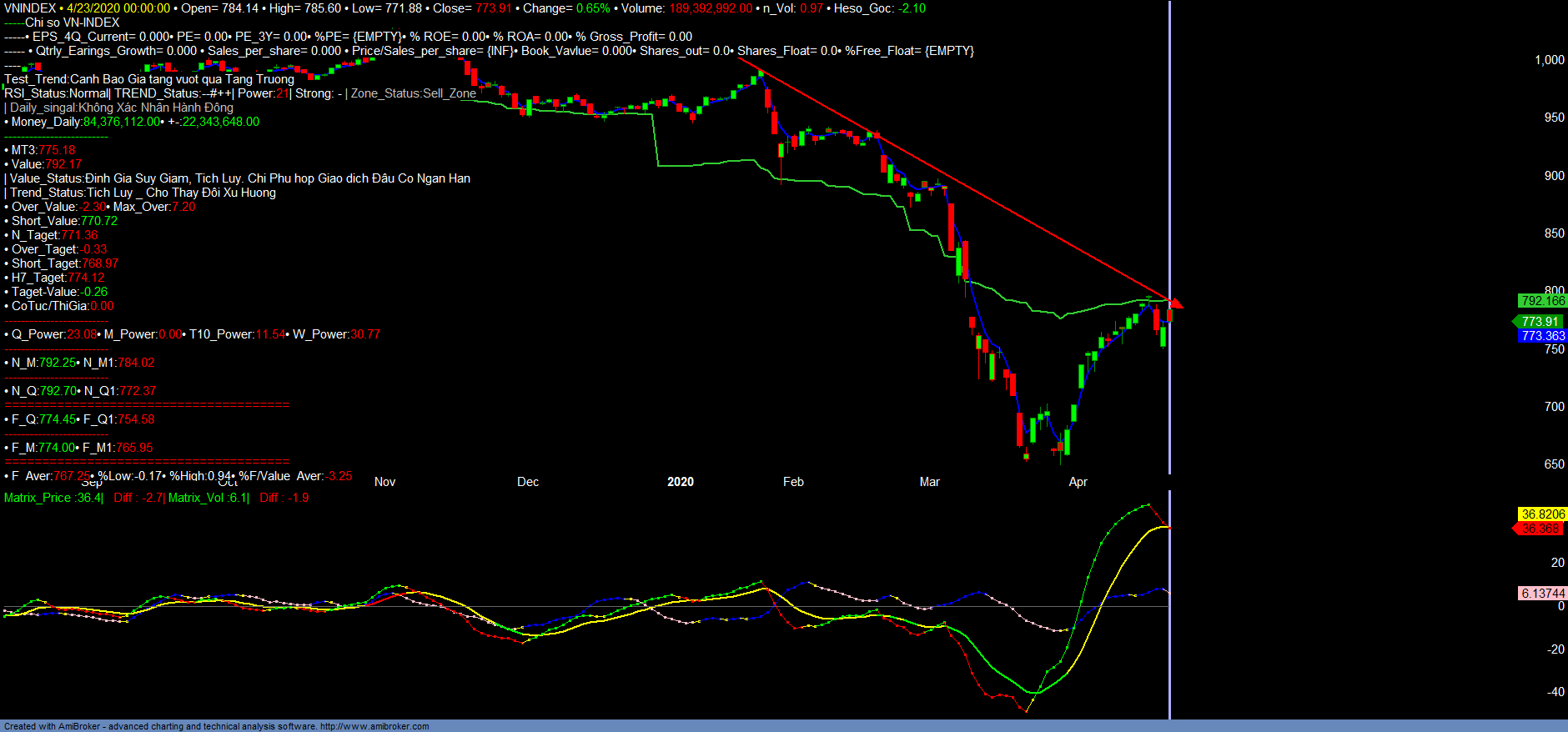Select the Dec label on time axis
Viewport: 1568px width, 732px height.
pos(527,482)
